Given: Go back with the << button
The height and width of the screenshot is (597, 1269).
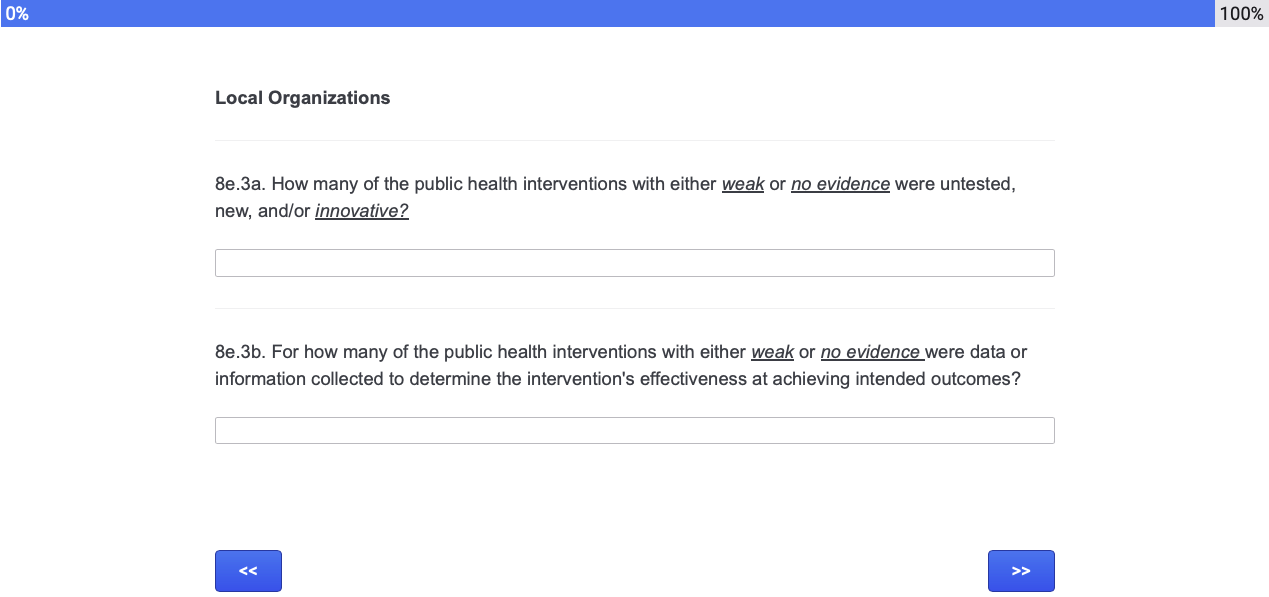Looking at the screenshot, I should tap(248, 571).
